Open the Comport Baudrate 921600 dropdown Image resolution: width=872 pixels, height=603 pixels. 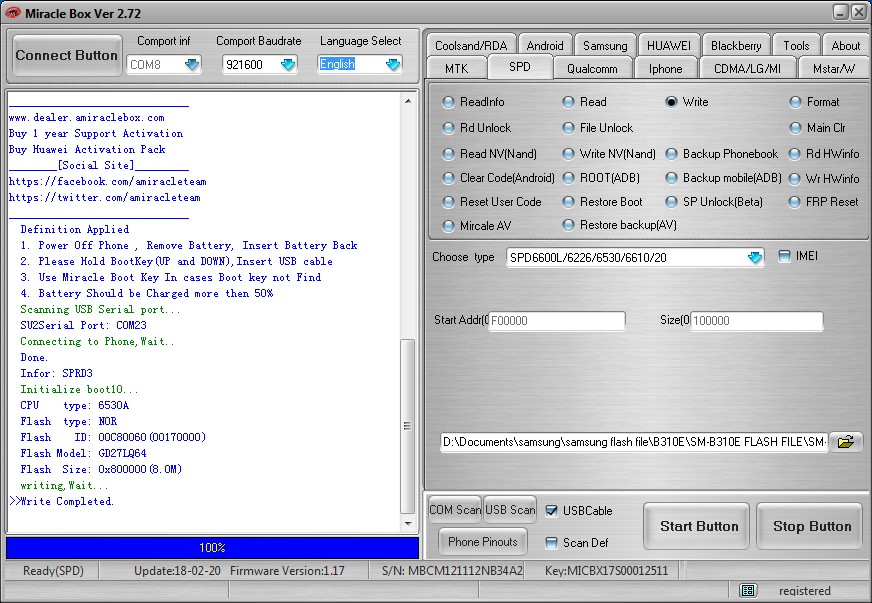[288, 65]
